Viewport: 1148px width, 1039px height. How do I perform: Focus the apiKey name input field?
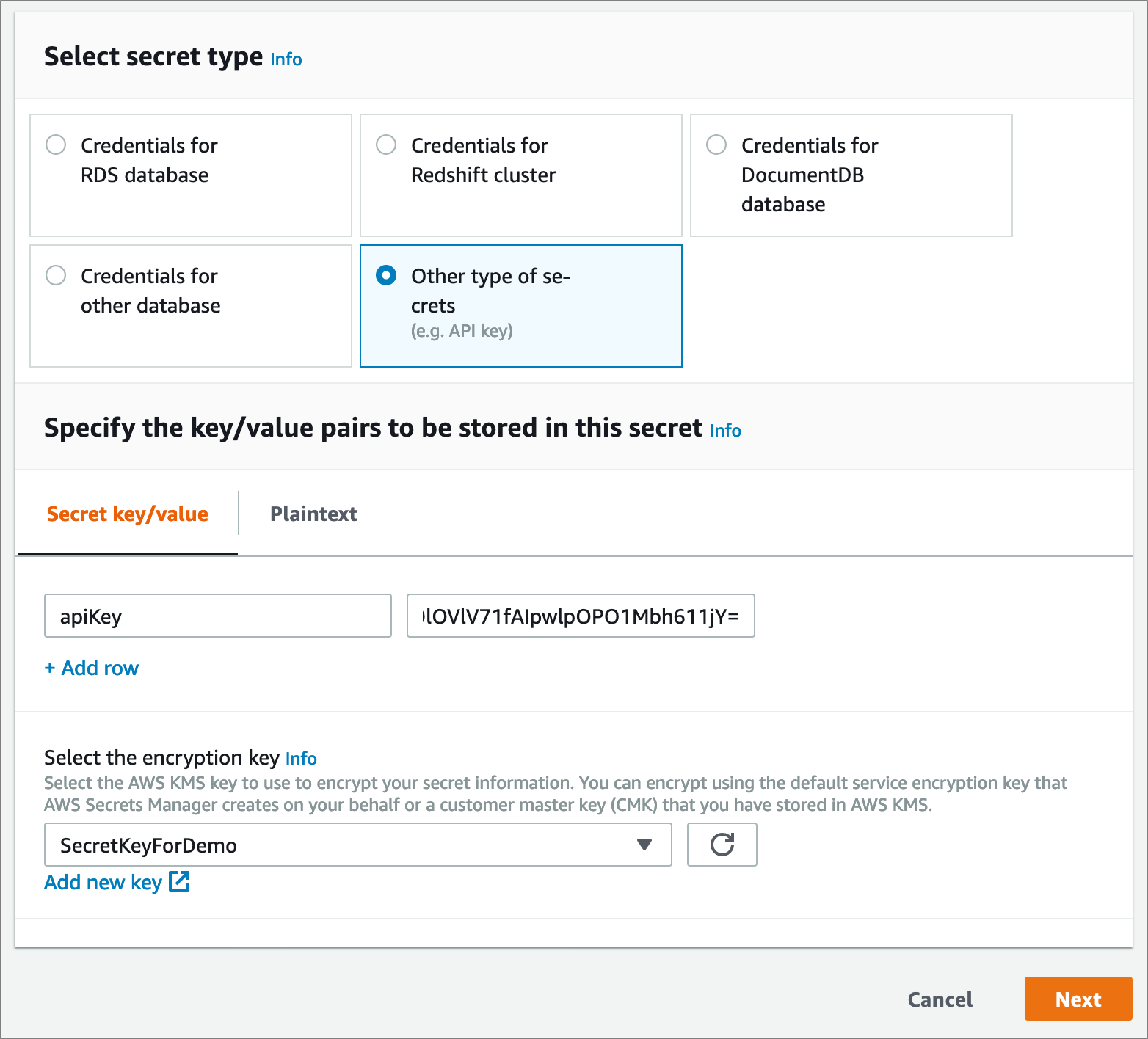pos(217,616)
